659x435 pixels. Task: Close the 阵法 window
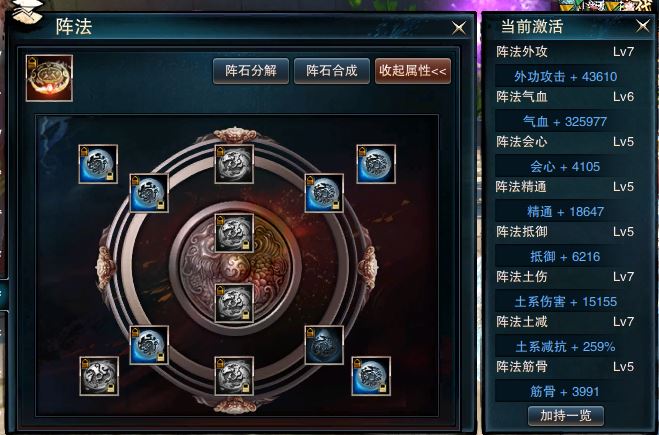(x=459, y=28)
